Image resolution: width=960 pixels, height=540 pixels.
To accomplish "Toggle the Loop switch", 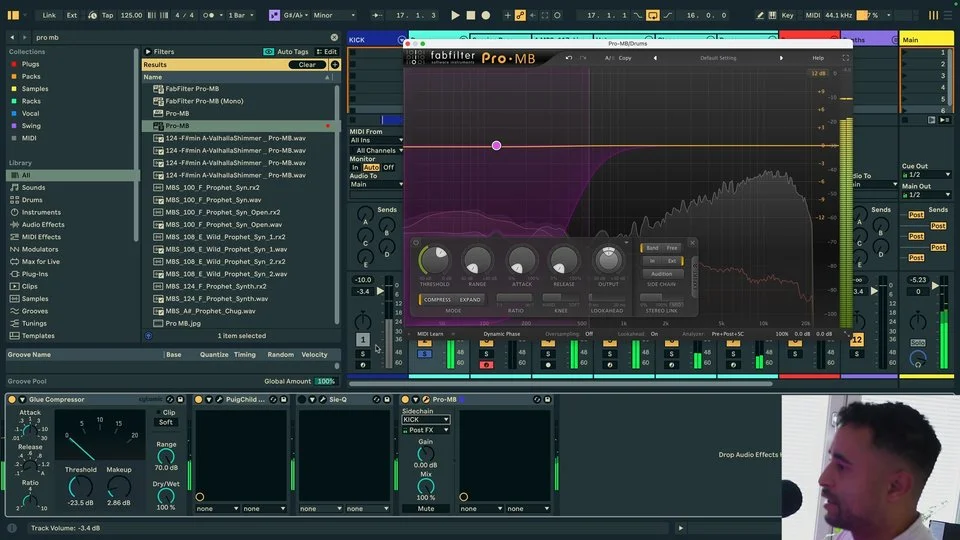I will click(x=653, y=15).
